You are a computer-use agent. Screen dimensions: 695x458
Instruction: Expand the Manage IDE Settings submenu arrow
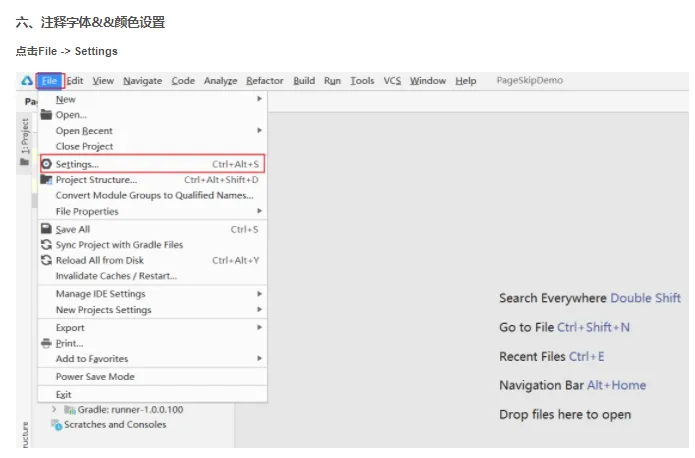[x=259, y=294]
